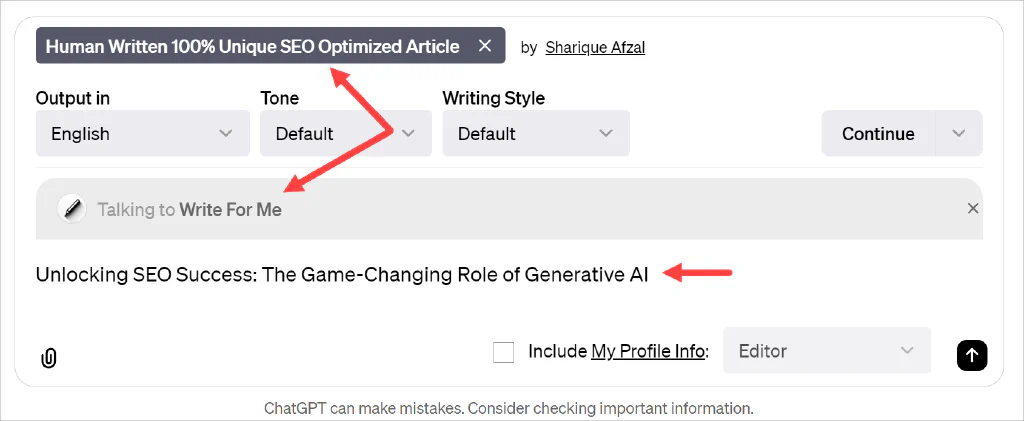Remove the Human Written SEO Article template
This screenshot has height=421, width=1024.
point(485,46)
